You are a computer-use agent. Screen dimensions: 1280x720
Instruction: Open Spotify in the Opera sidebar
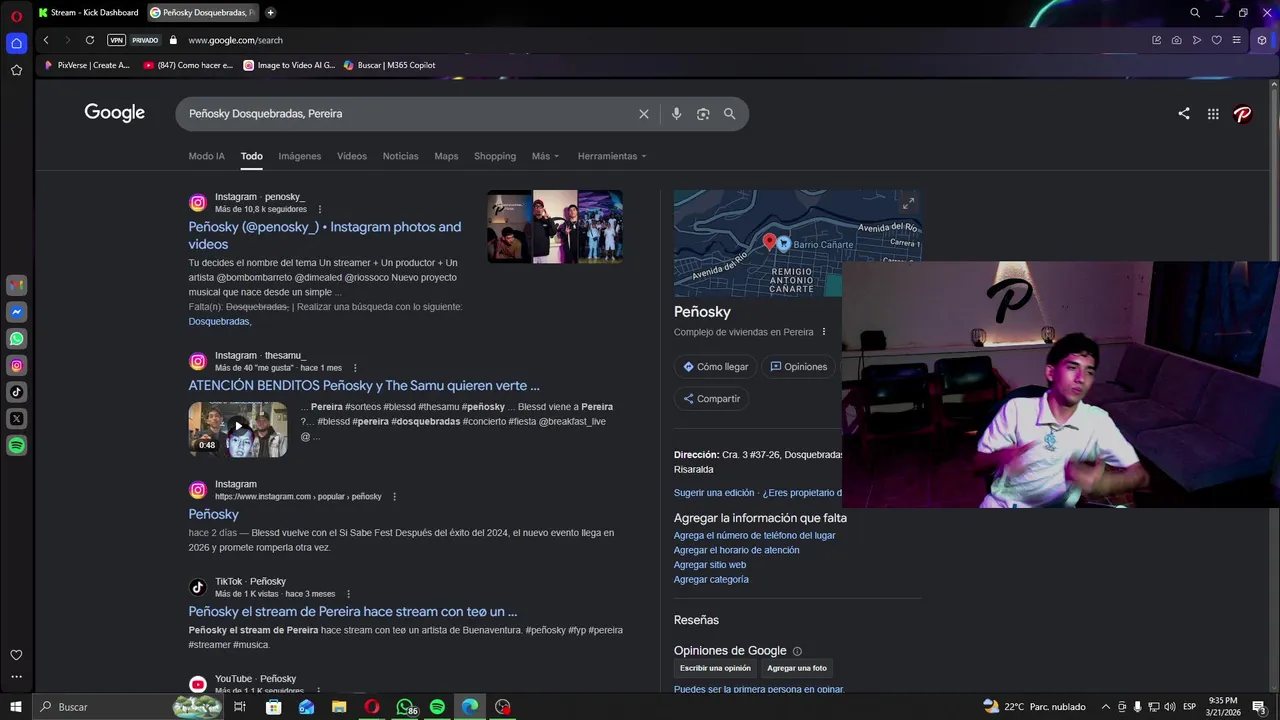pyautogui.click(x=16, y=446)
